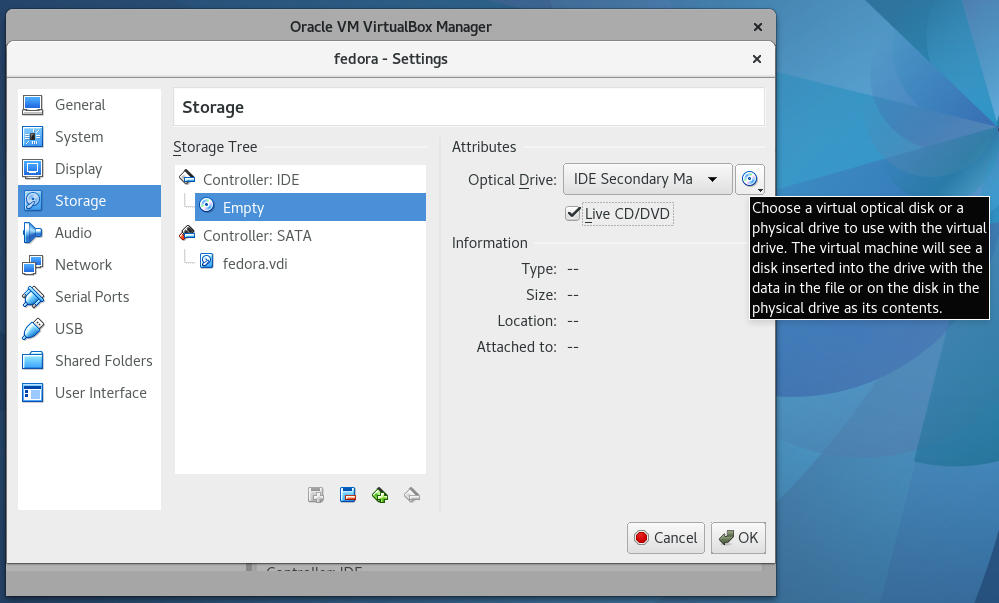Click the Cancel button
Image resolution: width=999 pixels, height=603 pixels.
[x=666, y=538]
